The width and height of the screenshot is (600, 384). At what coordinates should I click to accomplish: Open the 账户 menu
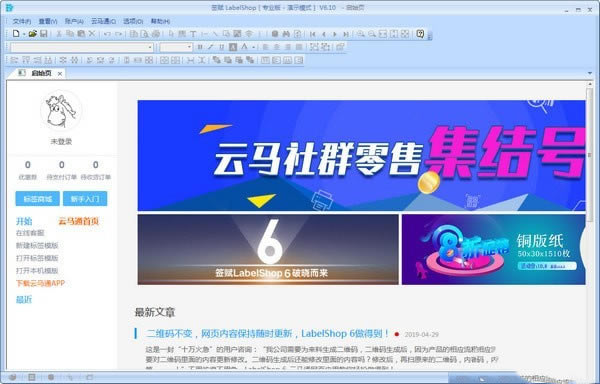click(74, 21)
